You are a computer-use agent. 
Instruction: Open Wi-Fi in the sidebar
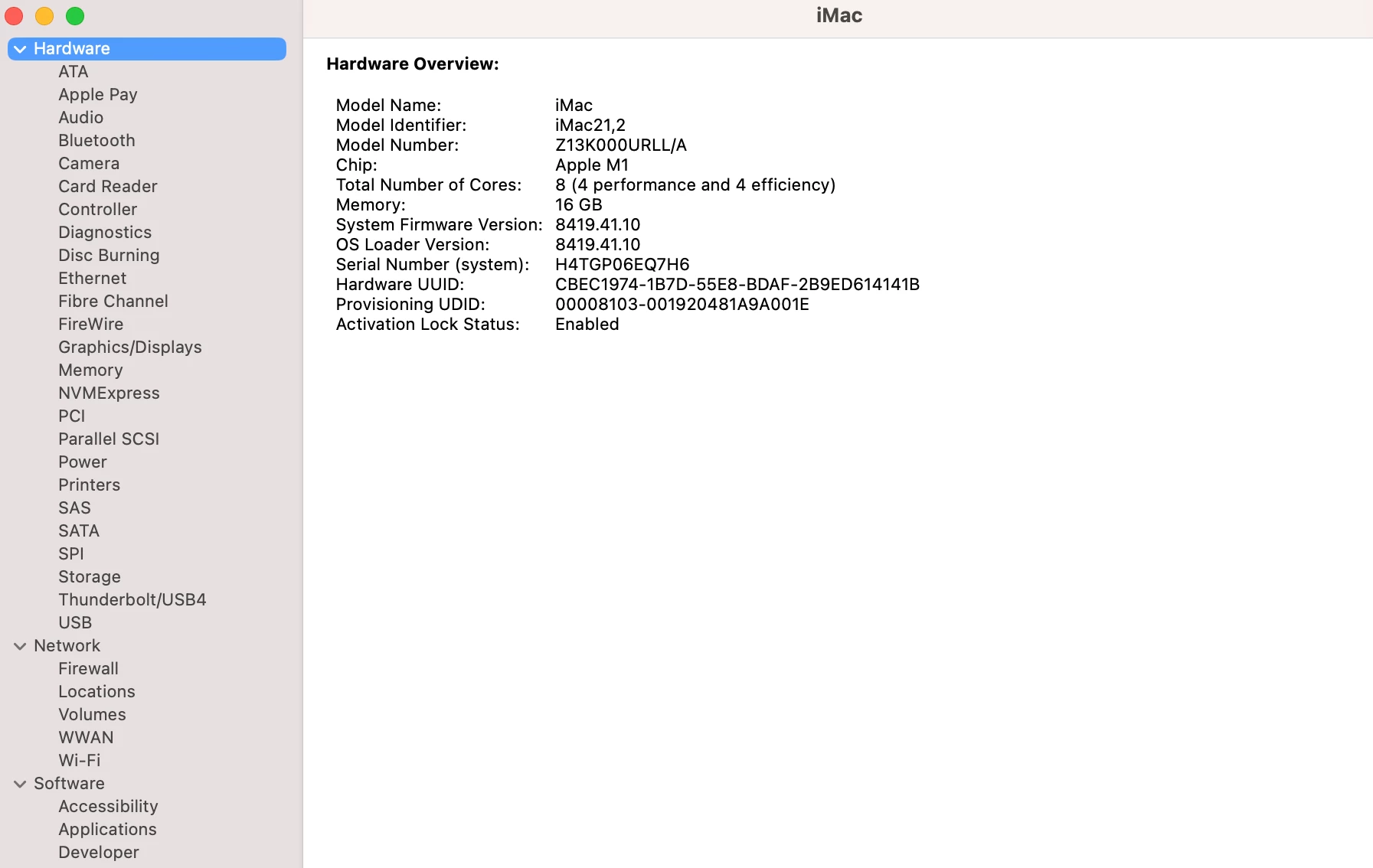click(80, 761)
